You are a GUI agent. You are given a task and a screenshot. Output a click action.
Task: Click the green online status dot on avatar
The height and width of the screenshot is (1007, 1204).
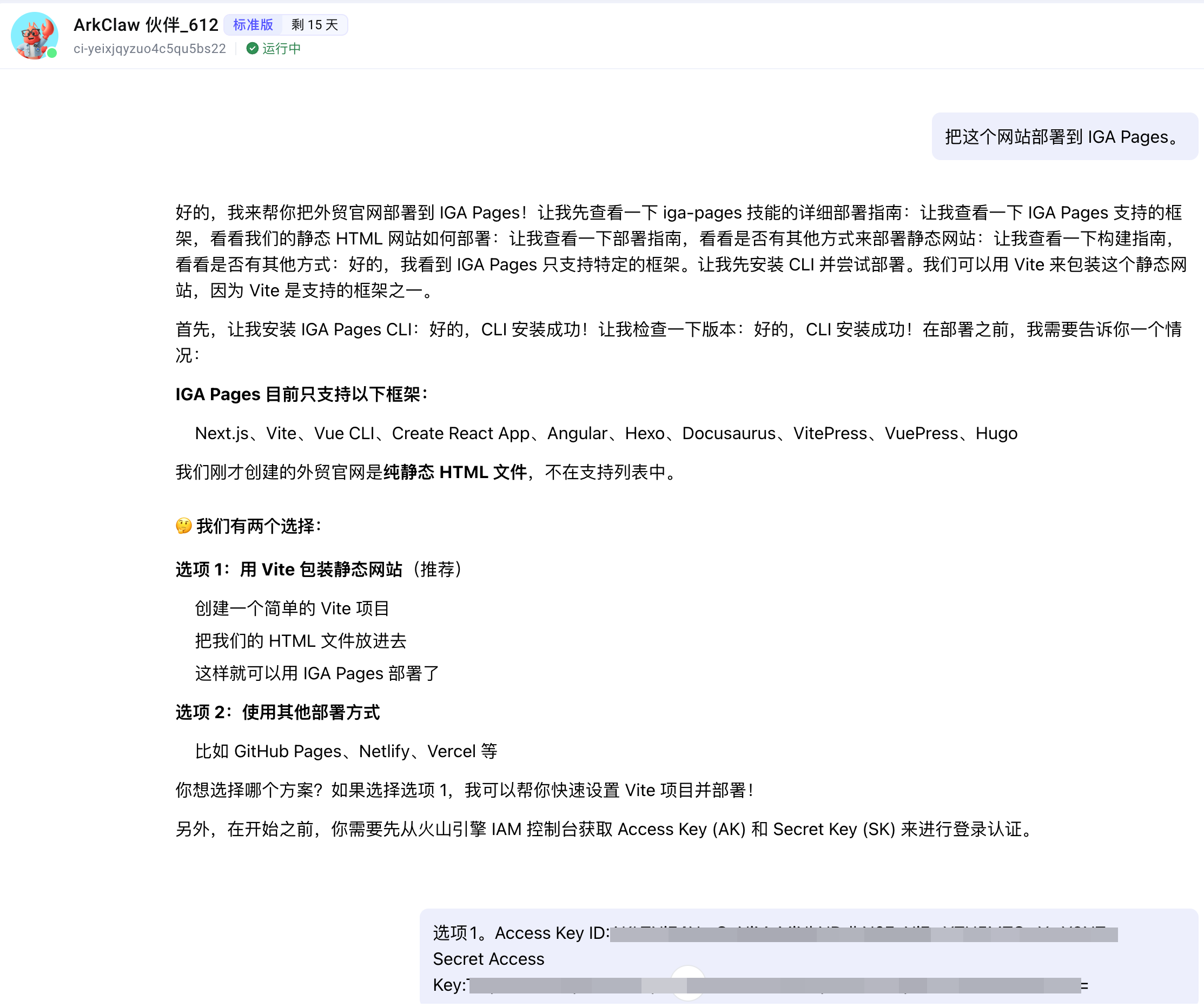(x=52, y=54)
